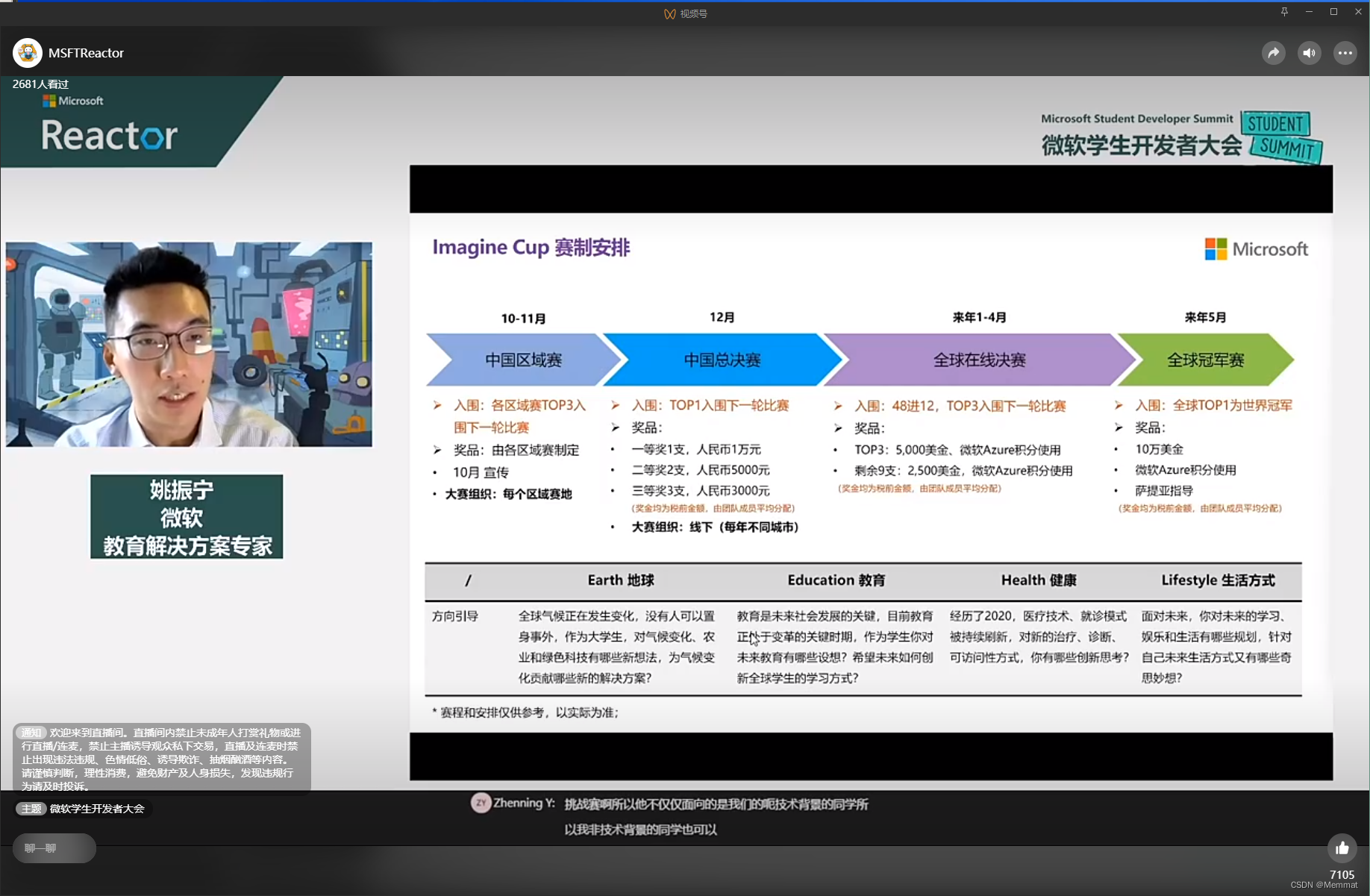Open the three-dots more options menu
The height and width of the screenshot is (896, 1370).
(1345, 53)
